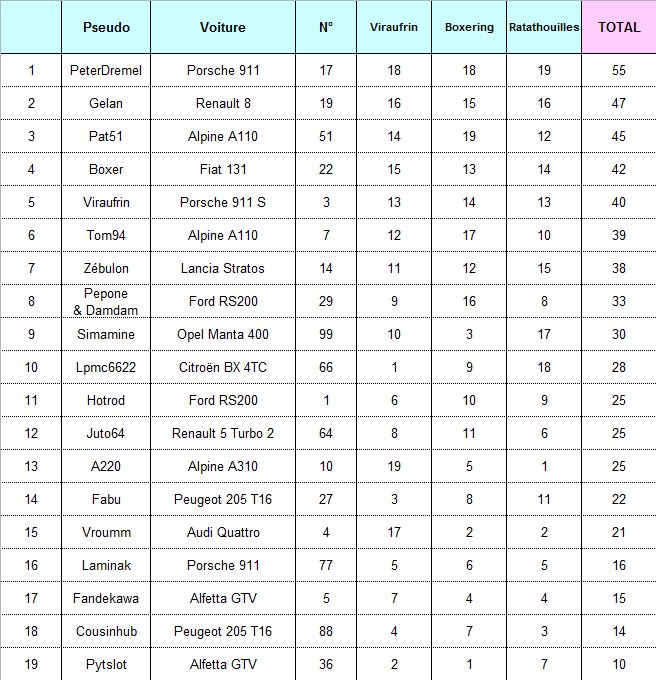Click the Renault 8 car cell
656x680 pixels.
(223, 104)
